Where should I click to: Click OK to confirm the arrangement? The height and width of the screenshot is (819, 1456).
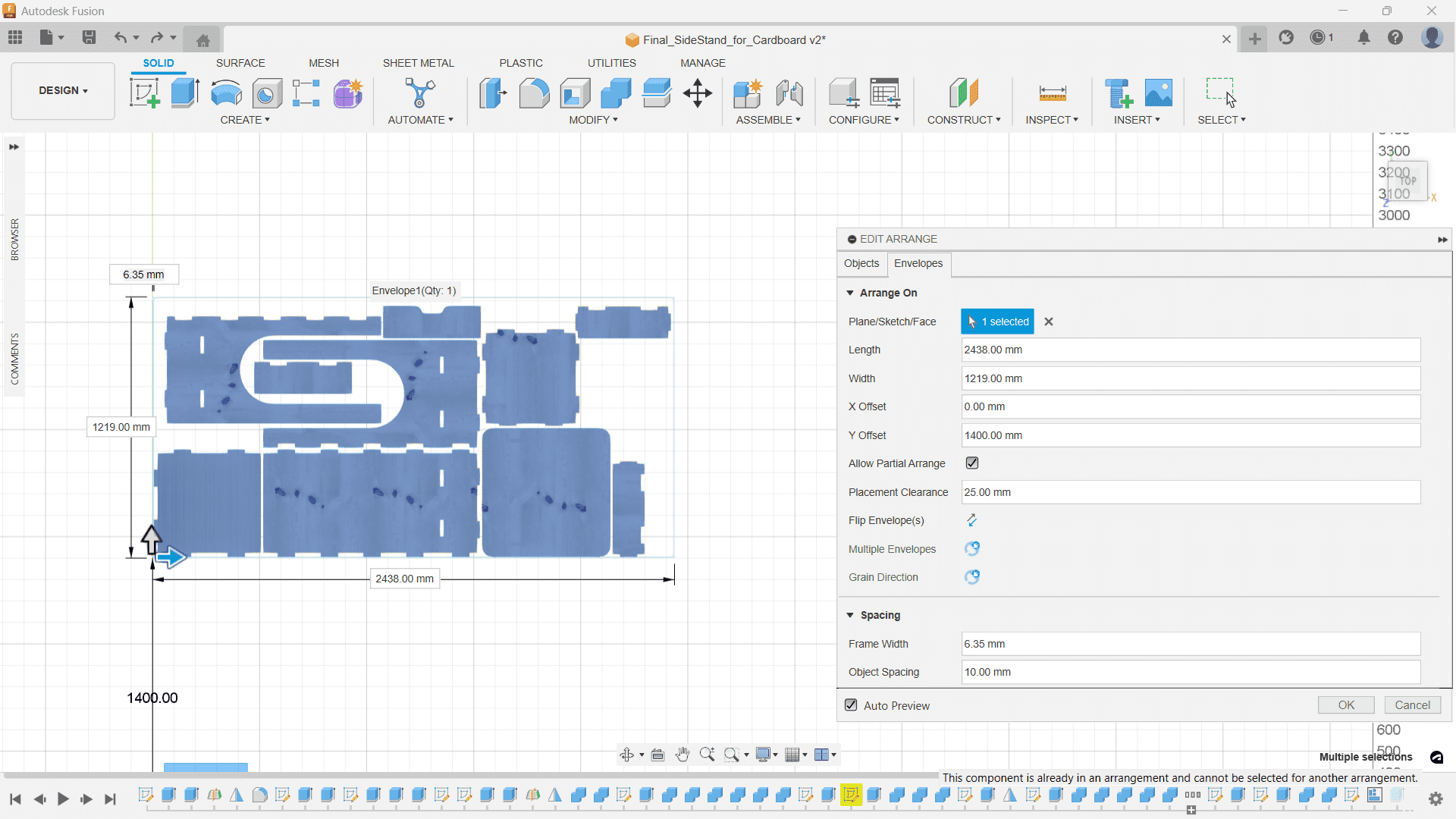pos(1346,705)
